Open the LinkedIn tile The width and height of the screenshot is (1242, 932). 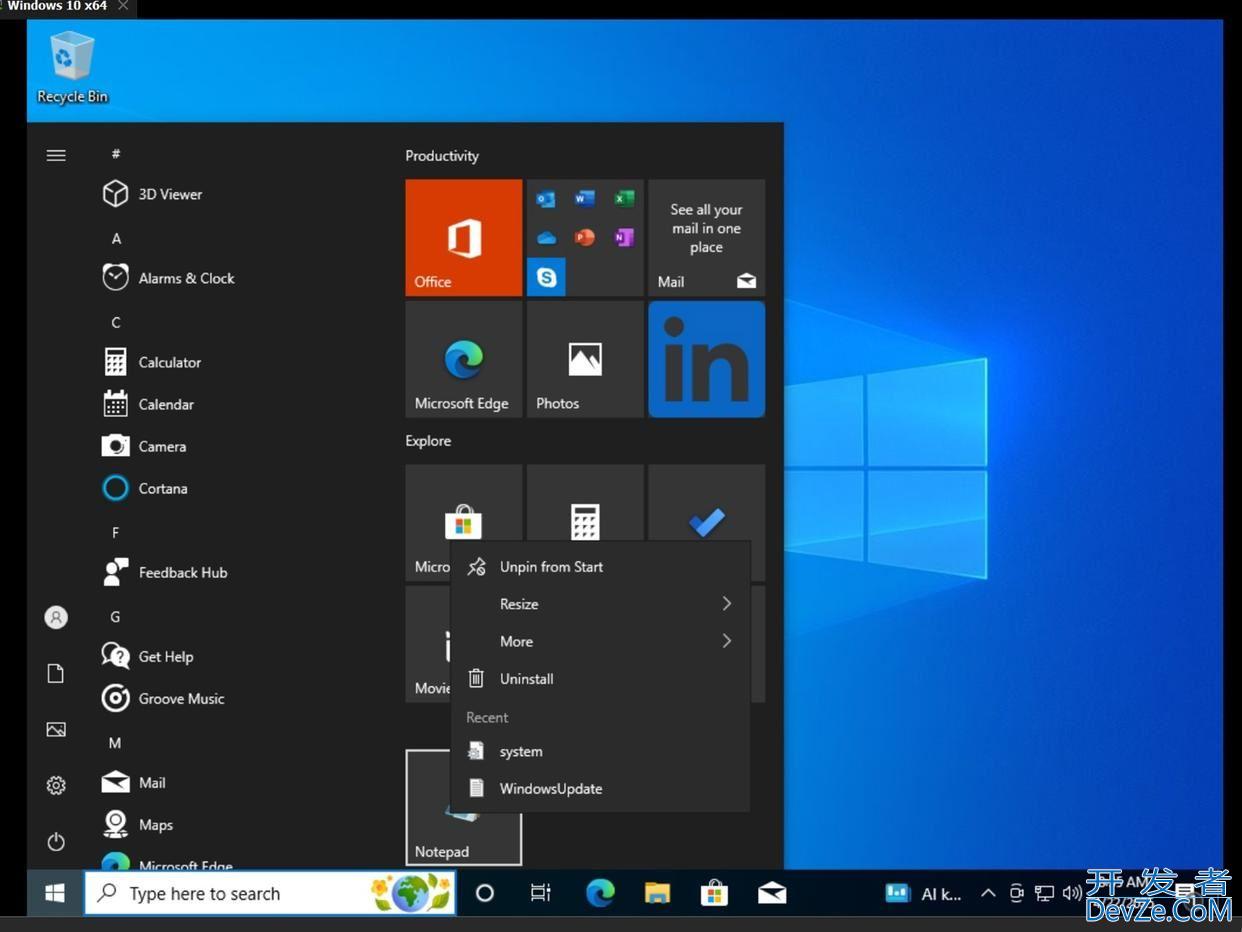(x=706, y=359)
